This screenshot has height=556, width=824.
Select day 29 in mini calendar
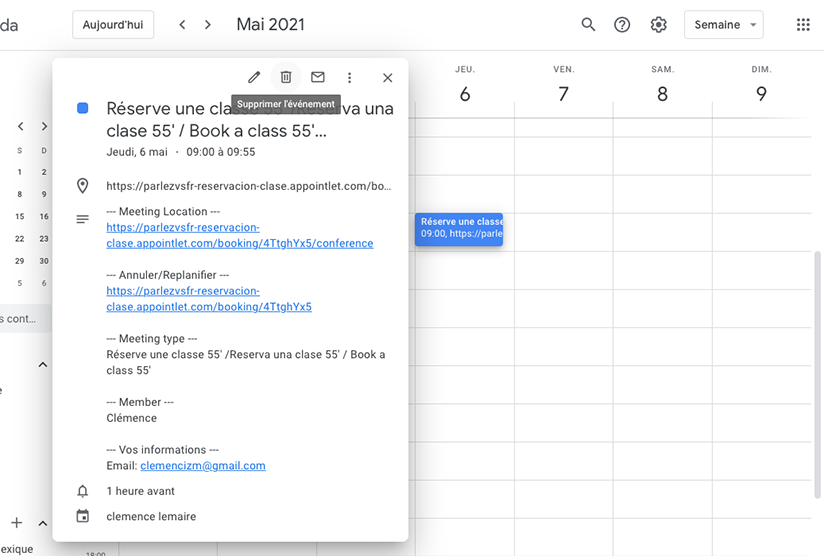point(19,261)
